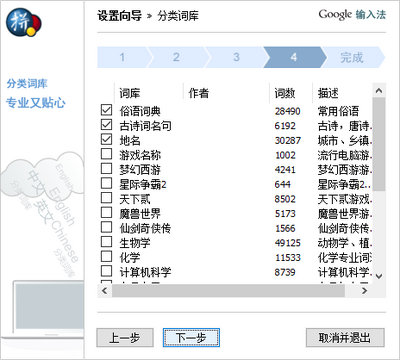Click the Google 输入法 brand text
Image resolution: width=400 pixels, height=360 pixels.
(352, 14)
